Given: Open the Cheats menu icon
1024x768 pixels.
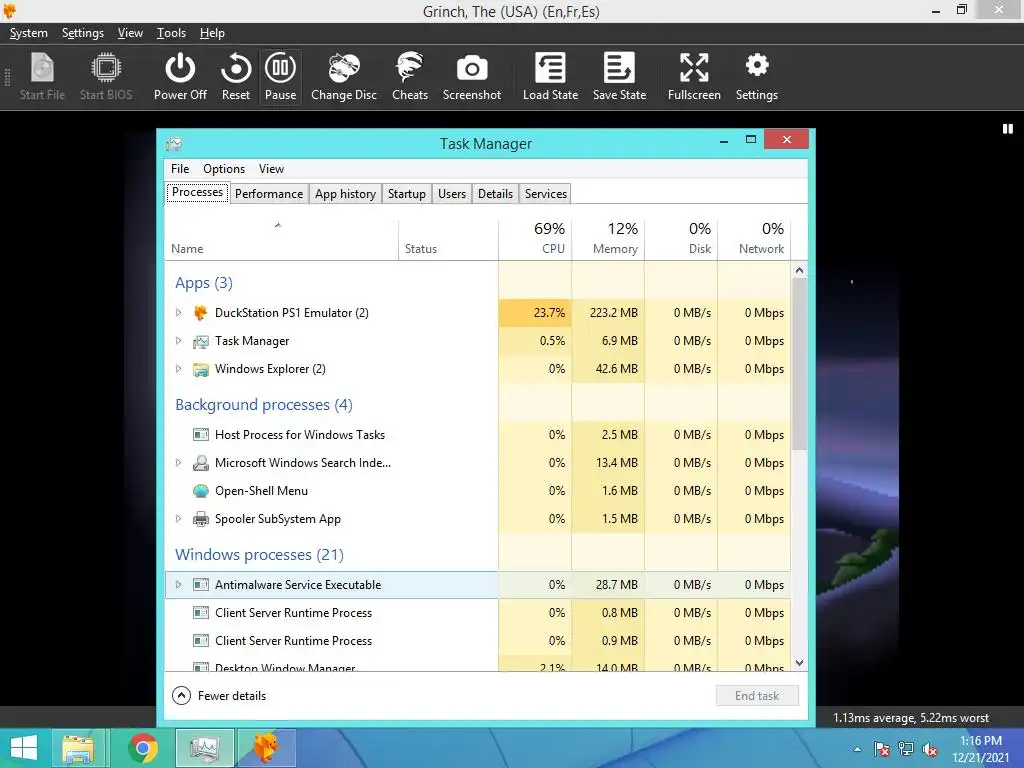Looking at the screenshot, I should point(410,77).
